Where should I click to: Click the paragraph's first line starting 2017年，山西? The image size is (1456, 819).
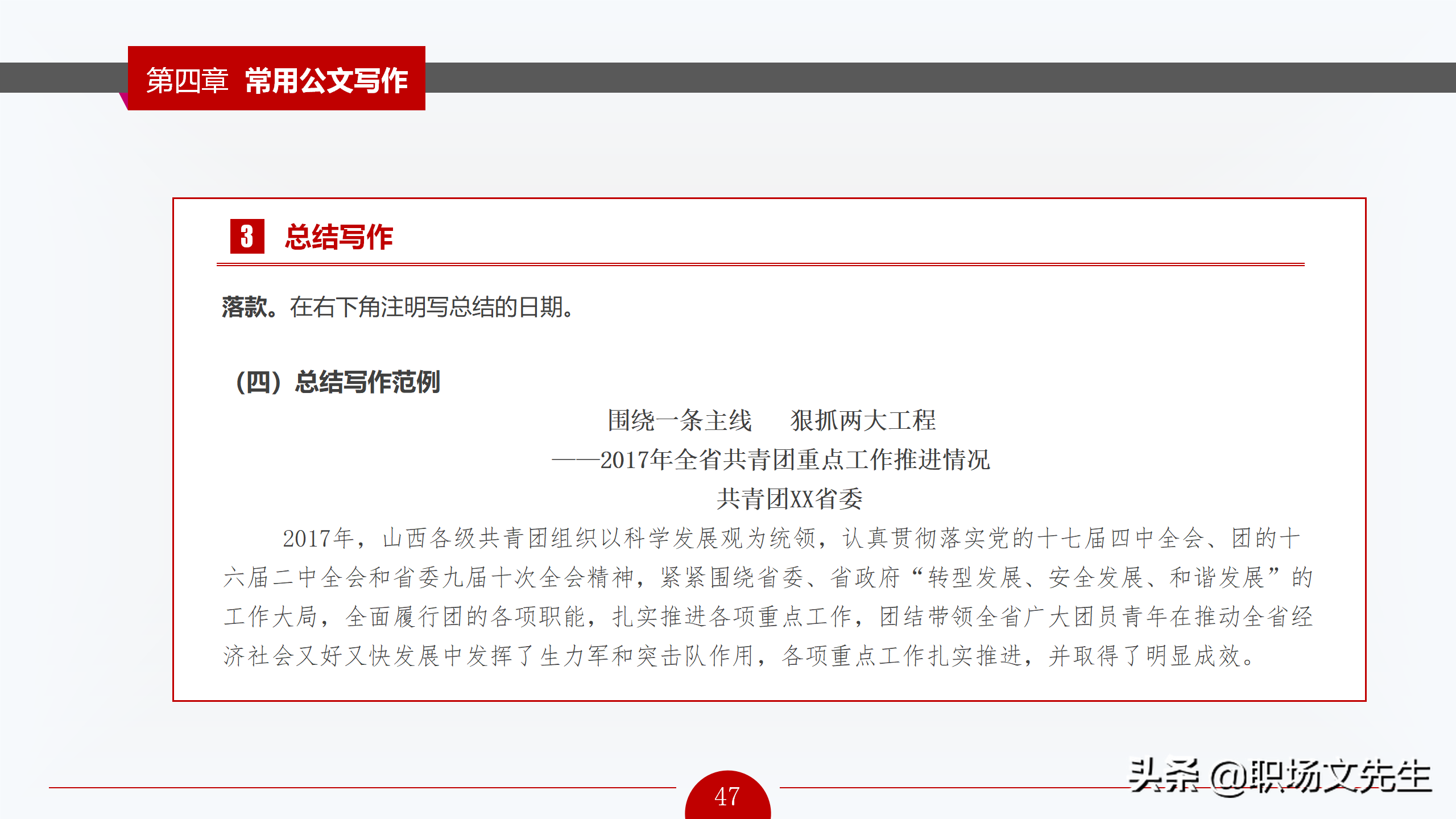coord(791,538)
